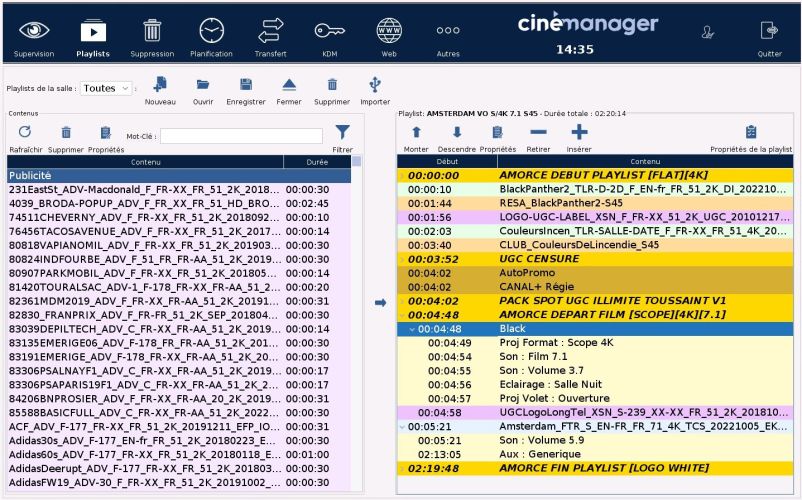
Task: Expand PACK SPOT UGC ILLIMITE row
Action: pos(402,302)
